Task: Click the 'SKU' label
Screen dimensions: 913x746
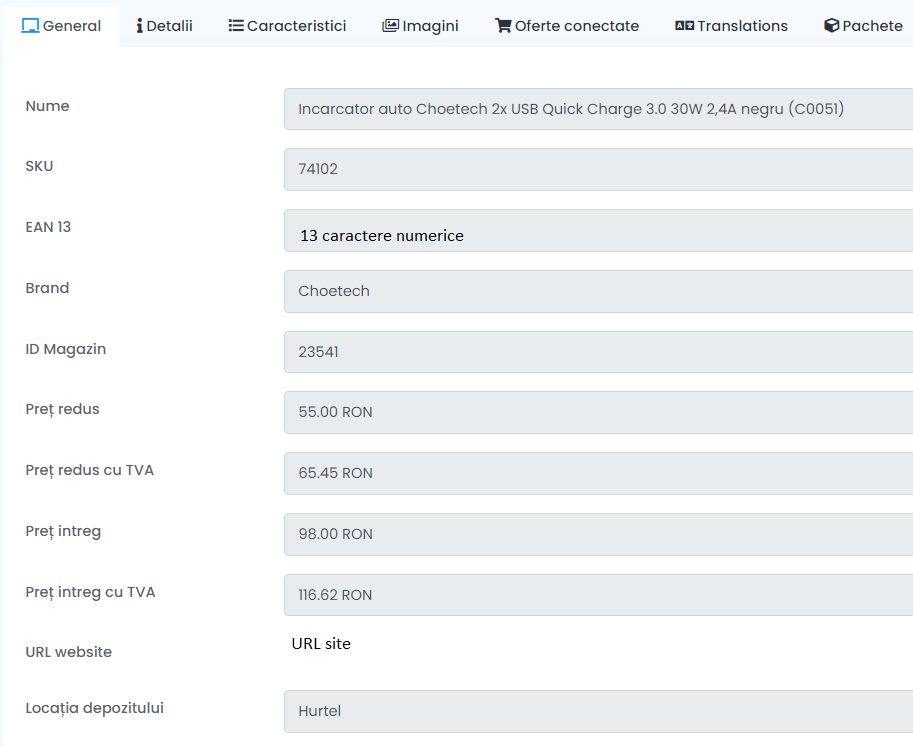Action: (39, 166)
